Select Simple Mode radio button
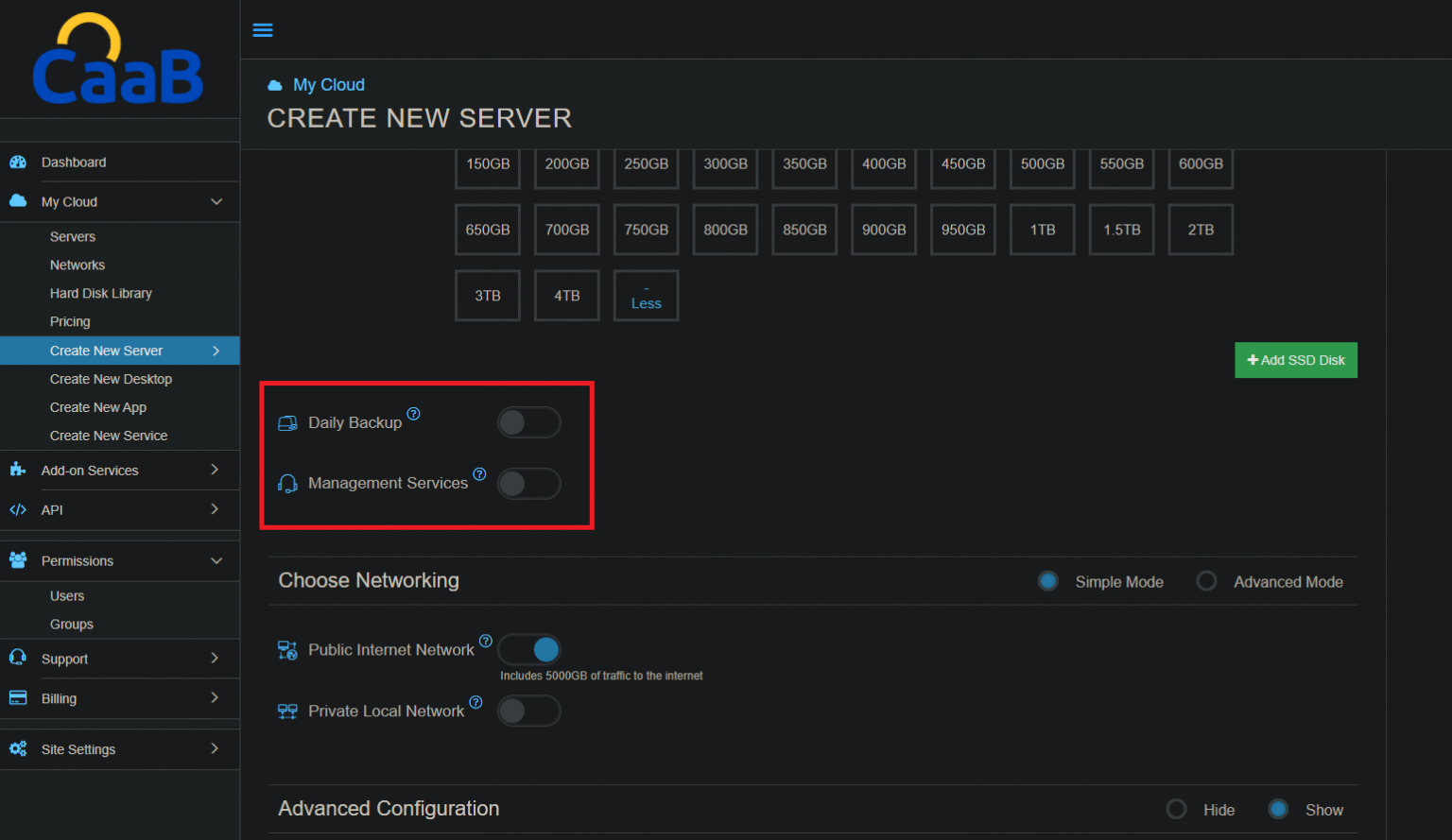 (x=1048, y=581)
